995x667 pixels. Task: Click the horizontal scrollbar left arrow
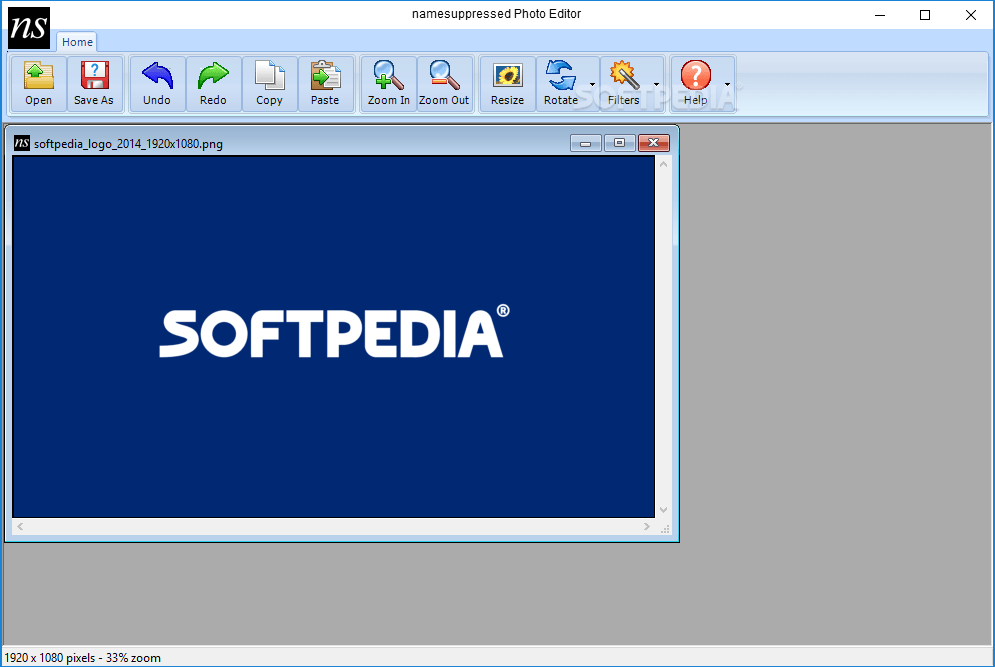point(20,526)
